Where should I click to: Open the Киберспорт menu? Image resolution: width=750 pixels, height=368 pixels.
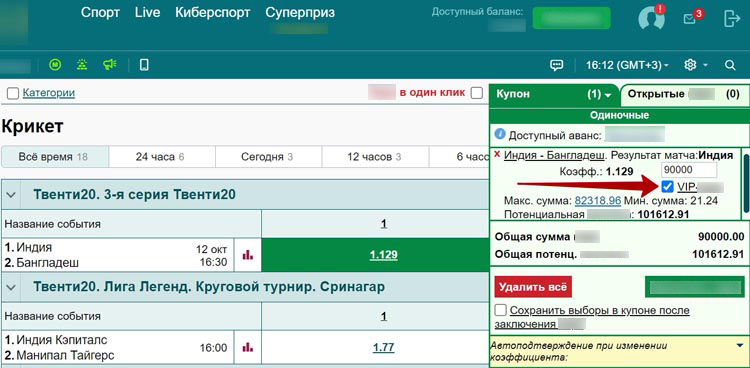[x=213, y=13]
